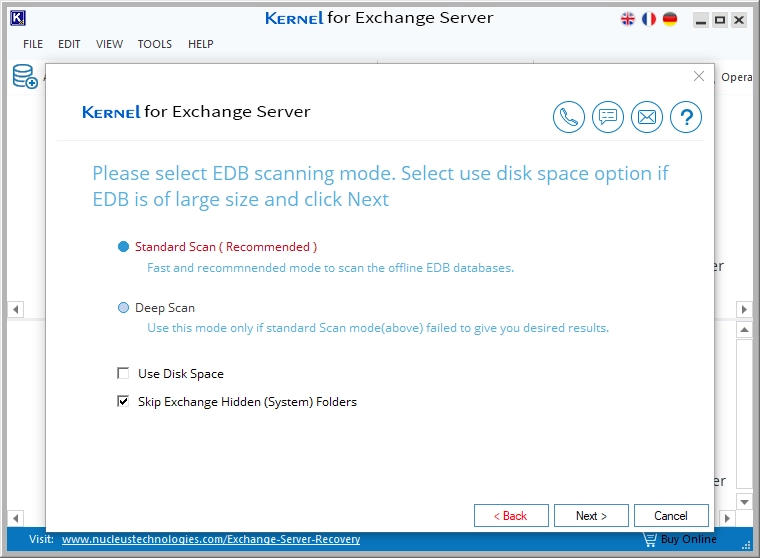The image size is (760, 558).
Task: Maximize the Kernel application window
Action: pyautogui.click(x=720, y=20)
